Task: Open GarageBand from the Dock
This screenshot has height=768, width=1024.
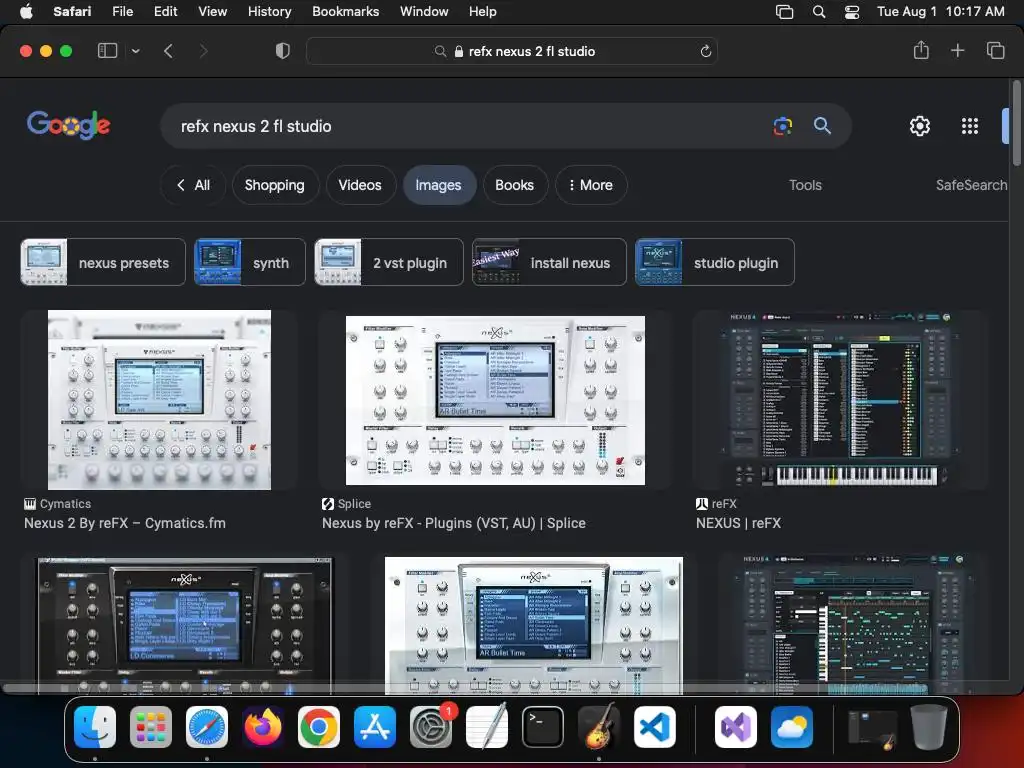Action: (599, 726)
